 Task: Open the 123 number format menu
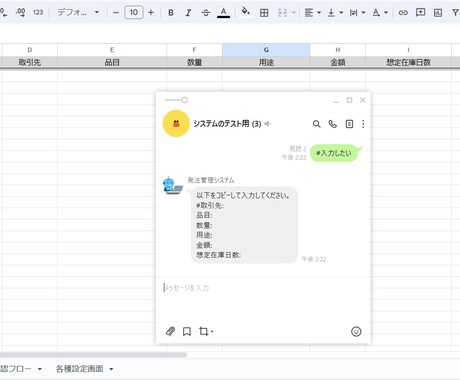38,13
